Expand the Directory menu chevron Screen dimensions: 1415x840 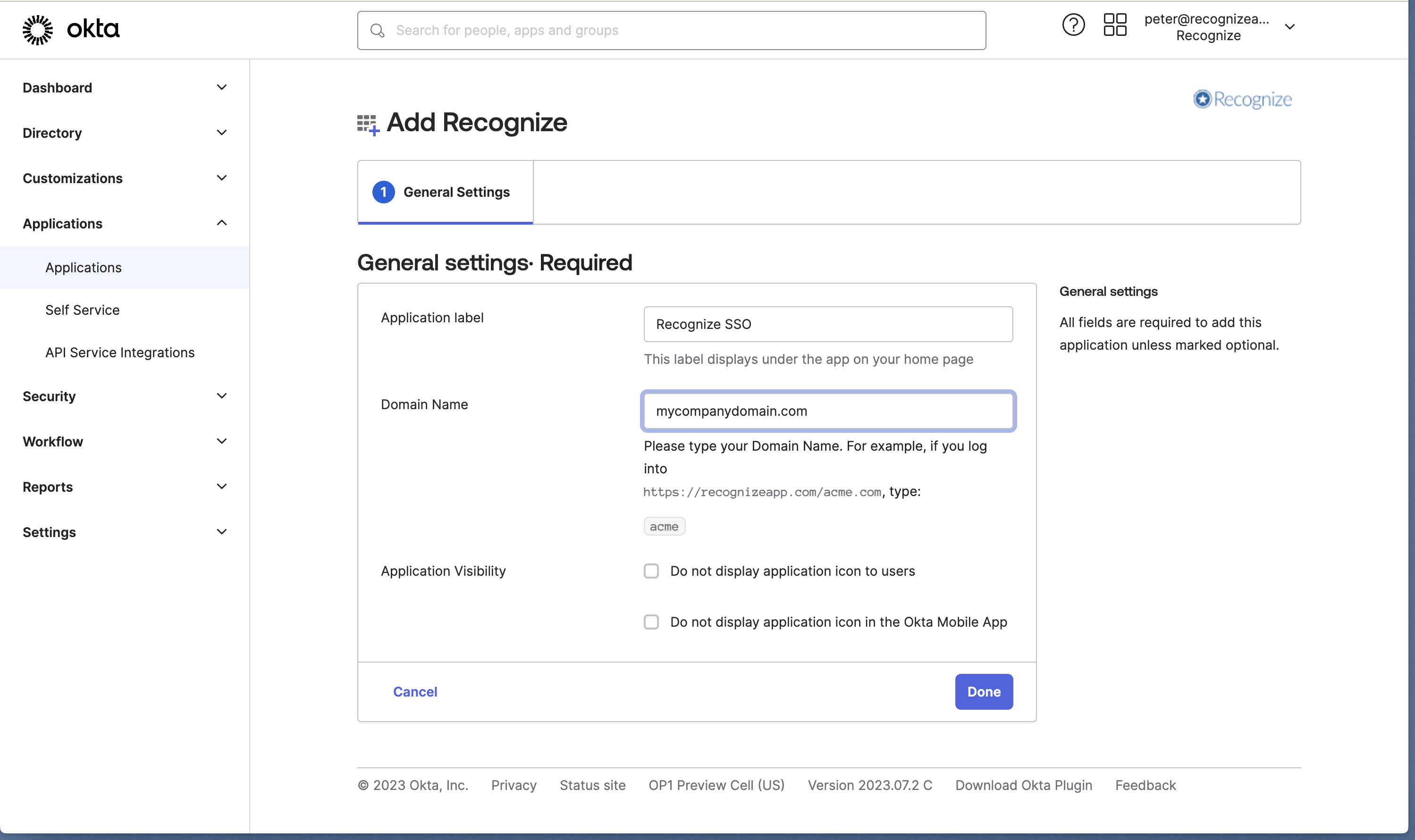[x=222, y=133]
